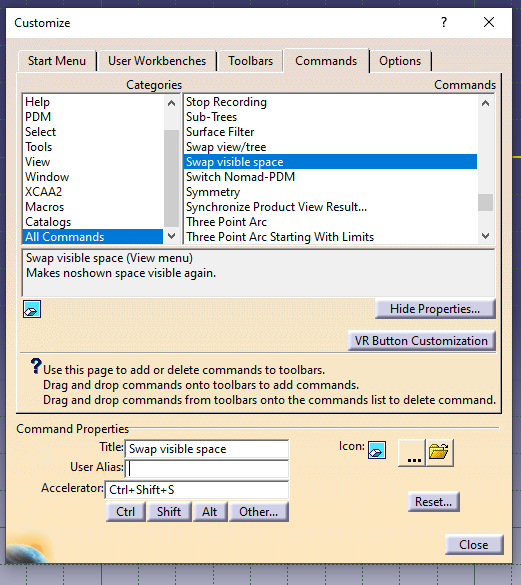Click the Swap visible space command icon
This screenshot has width=521, height=585.
tap(32, 309)
